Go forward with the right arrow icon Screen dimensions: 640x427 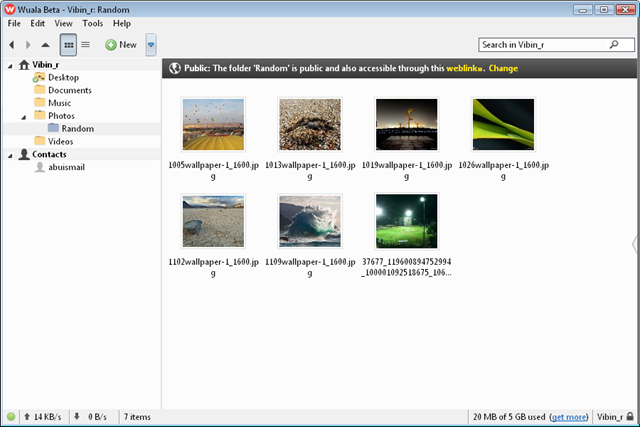(x=28, y=44)
